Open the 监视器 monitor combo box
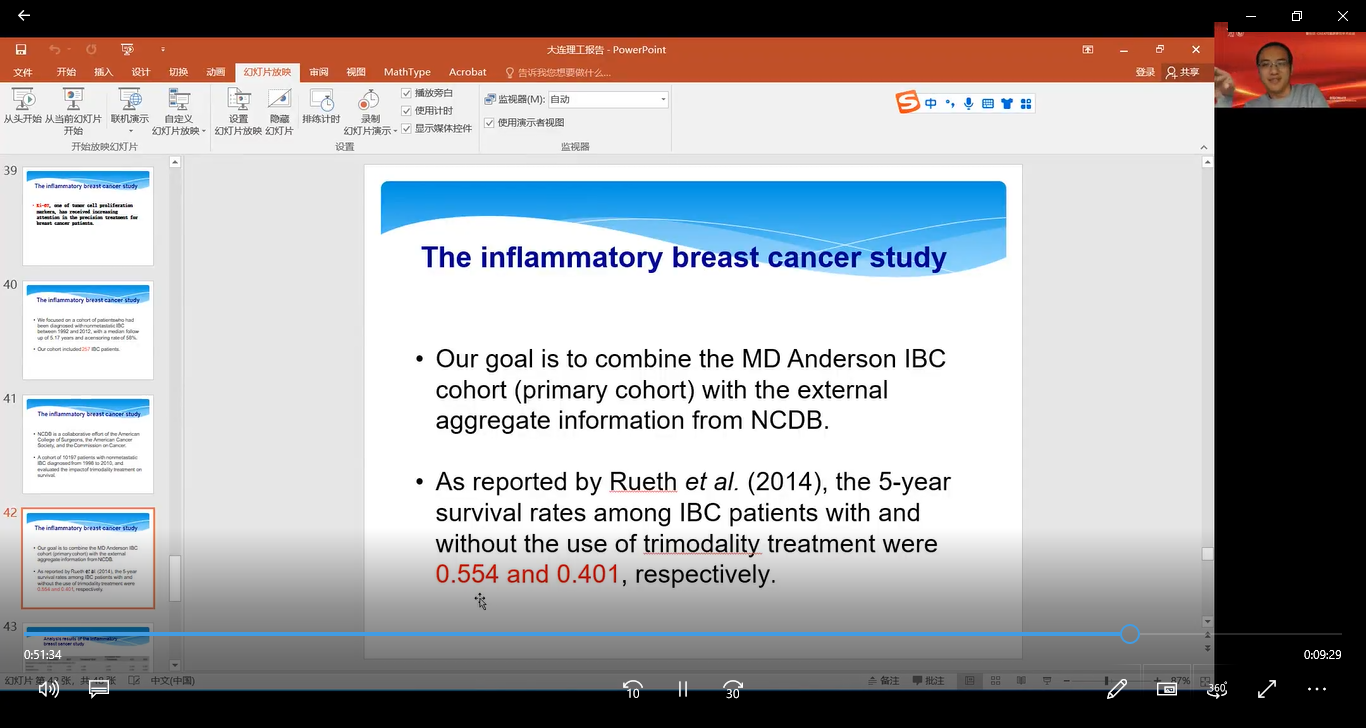The width and height of the screenshot is (1366, 728). (x=607, y=99)
